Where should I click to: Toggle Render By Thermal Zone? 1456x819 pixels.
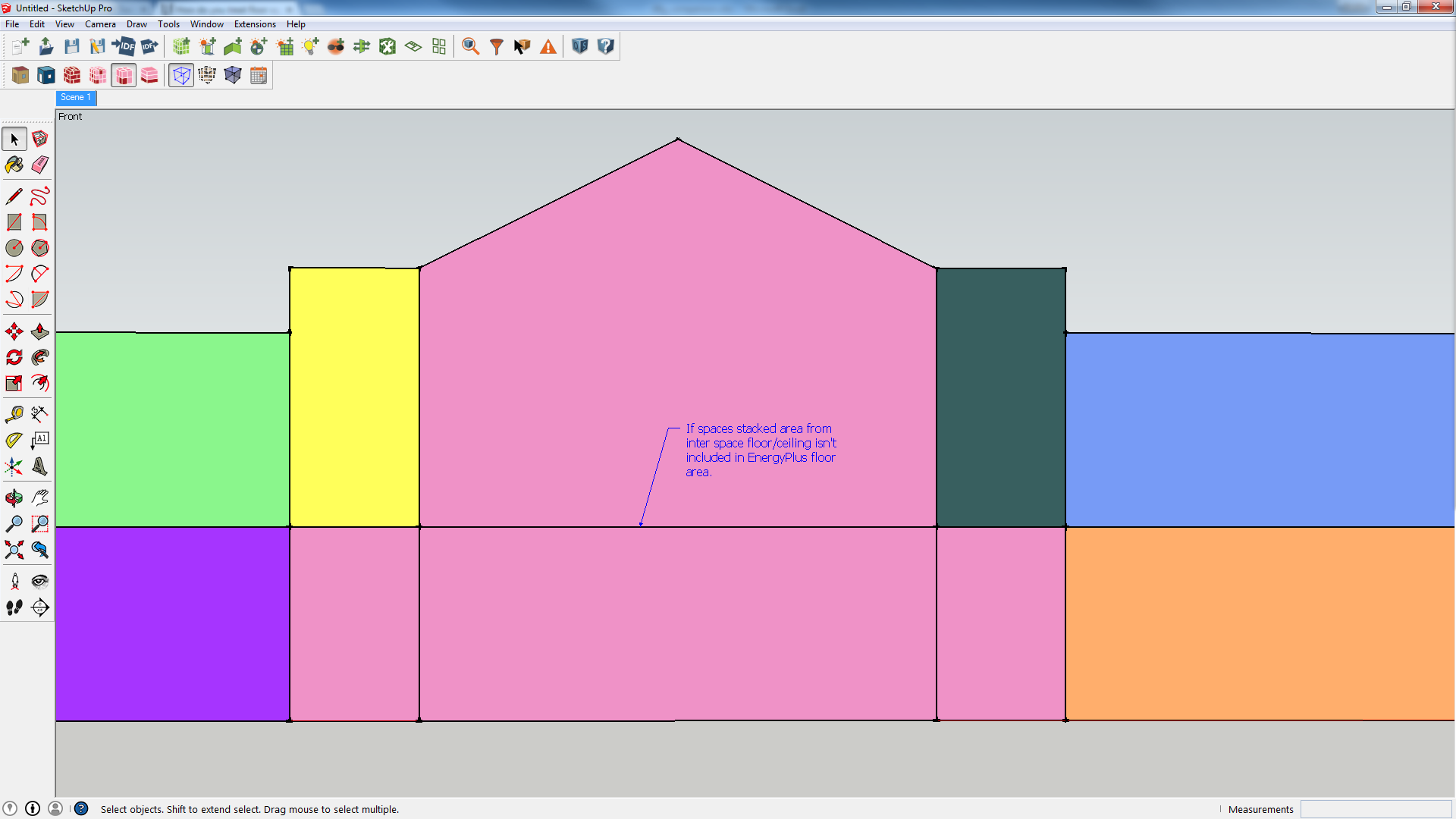pyautogui.click(x=124, y=76)
